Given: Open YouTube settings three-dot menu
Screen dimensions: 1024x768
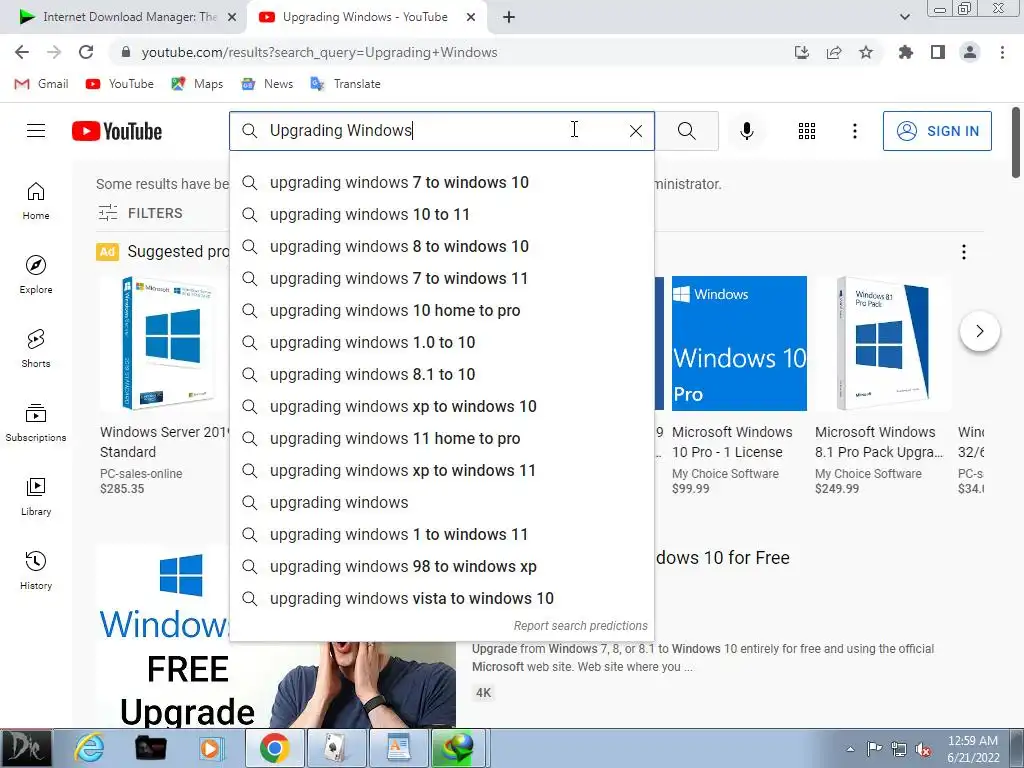Looking at the screenshot, I should (854, 131).
